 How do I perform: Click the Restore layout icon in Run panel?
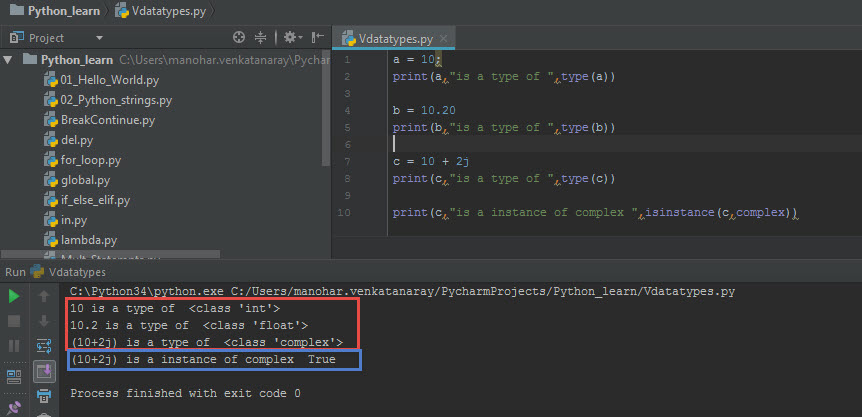pos(14,376)
